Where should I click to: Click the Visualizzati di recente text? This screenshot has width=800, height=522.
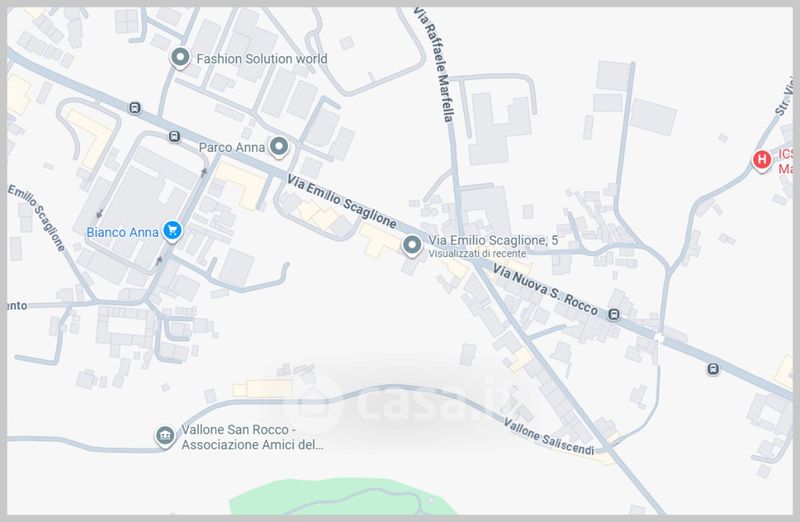click(477, 253)
